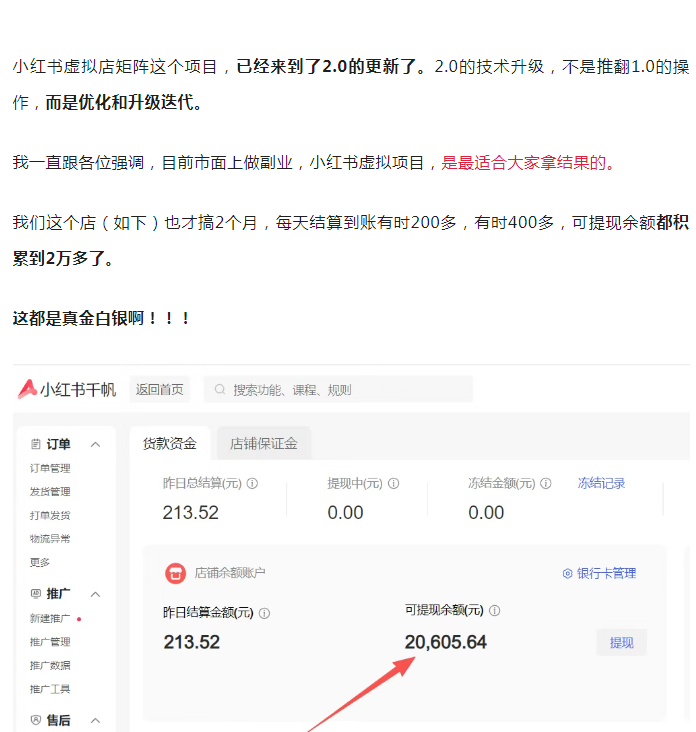
Task: Click the 银行卡管理 gear icon
Action: point(567,573)
